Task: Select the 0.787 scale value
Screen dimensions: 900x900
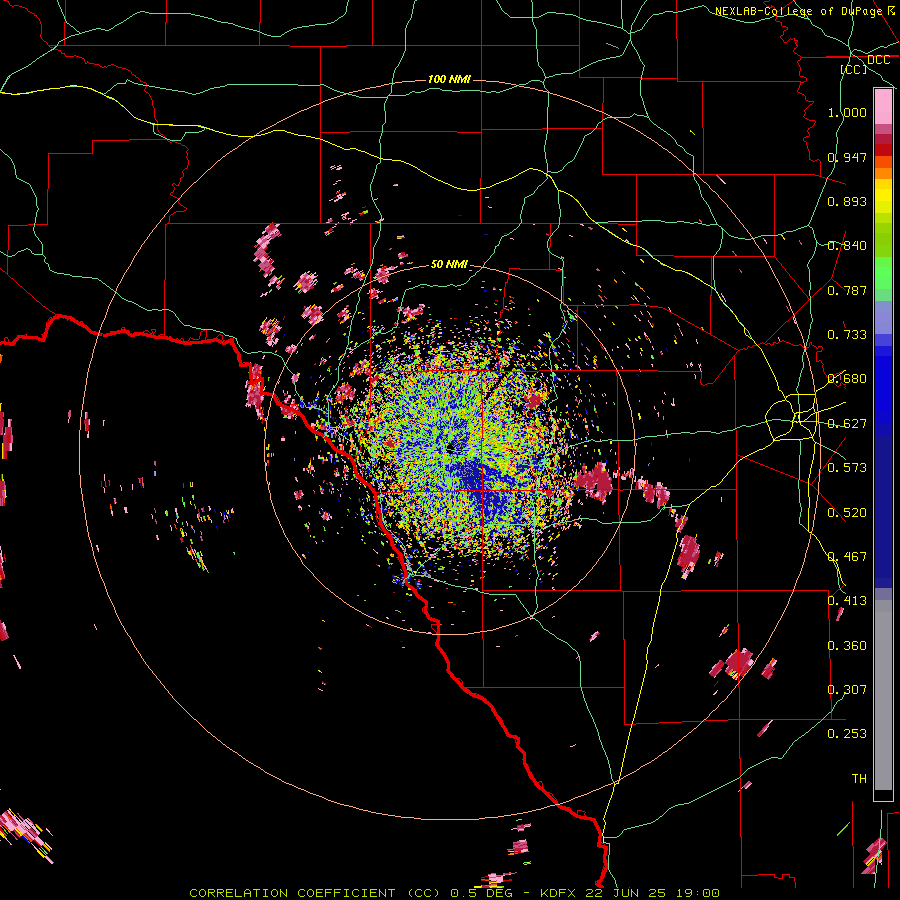Action: [x=847, y=290]
